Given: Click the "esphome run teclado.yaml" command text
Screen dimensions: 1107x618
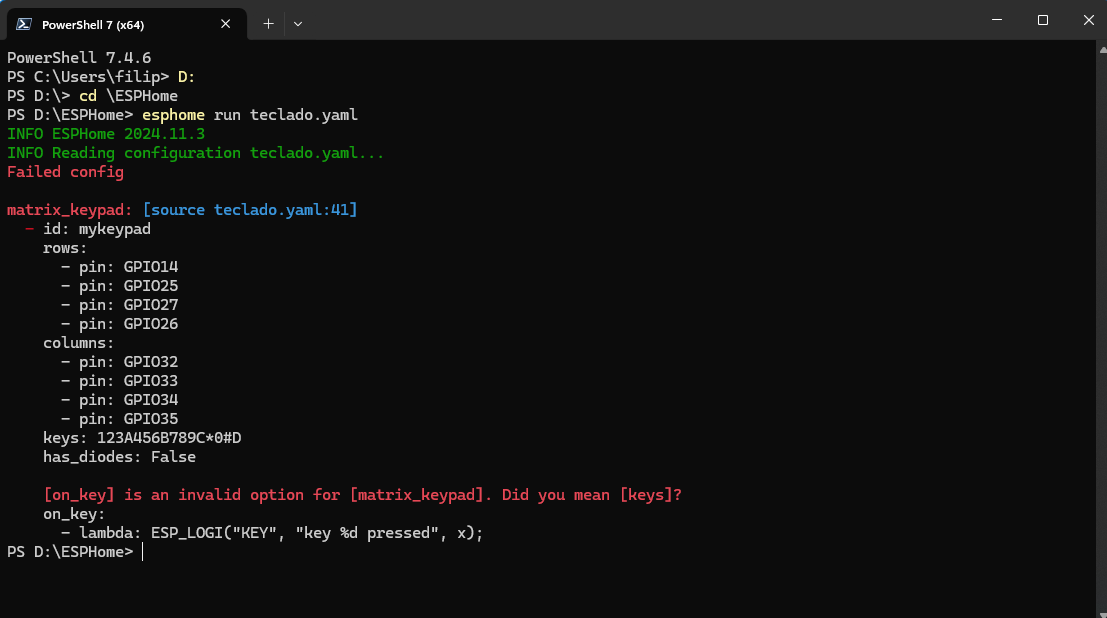Looking at the screenshot, I should tap(250, 115).
